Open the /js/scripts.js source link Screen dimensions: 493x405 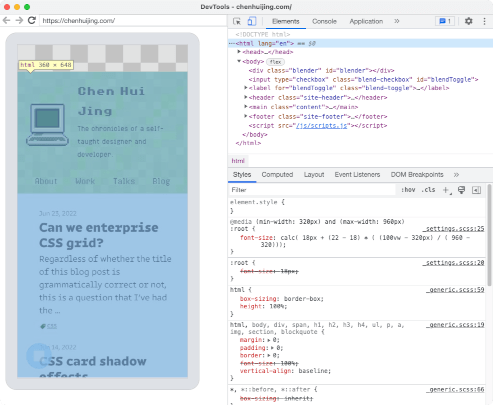(x=322, y=126)
